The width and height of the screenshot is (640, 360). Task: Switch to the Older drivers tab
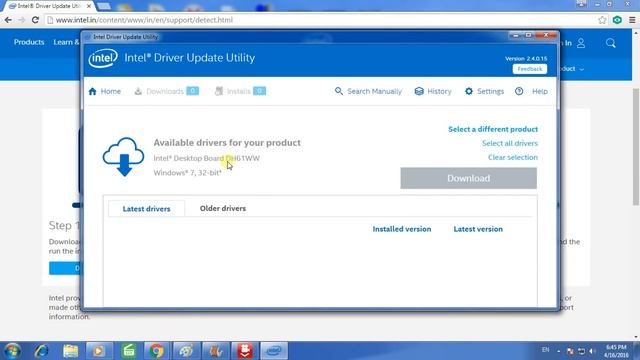[x=223, y=208]
